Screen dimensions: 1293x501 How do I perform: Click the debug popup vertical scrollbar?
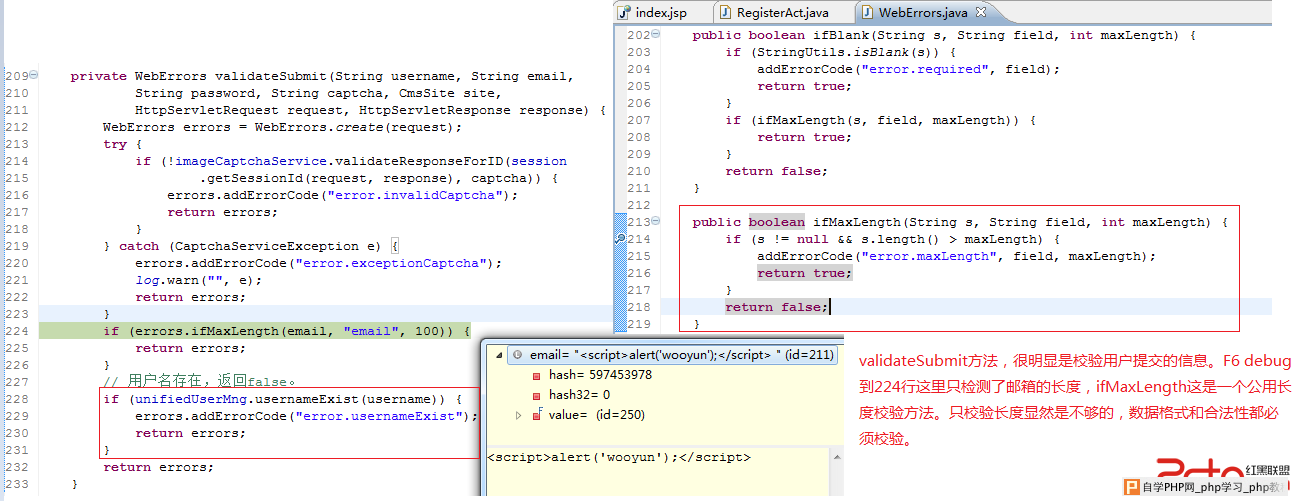[835, 470]
